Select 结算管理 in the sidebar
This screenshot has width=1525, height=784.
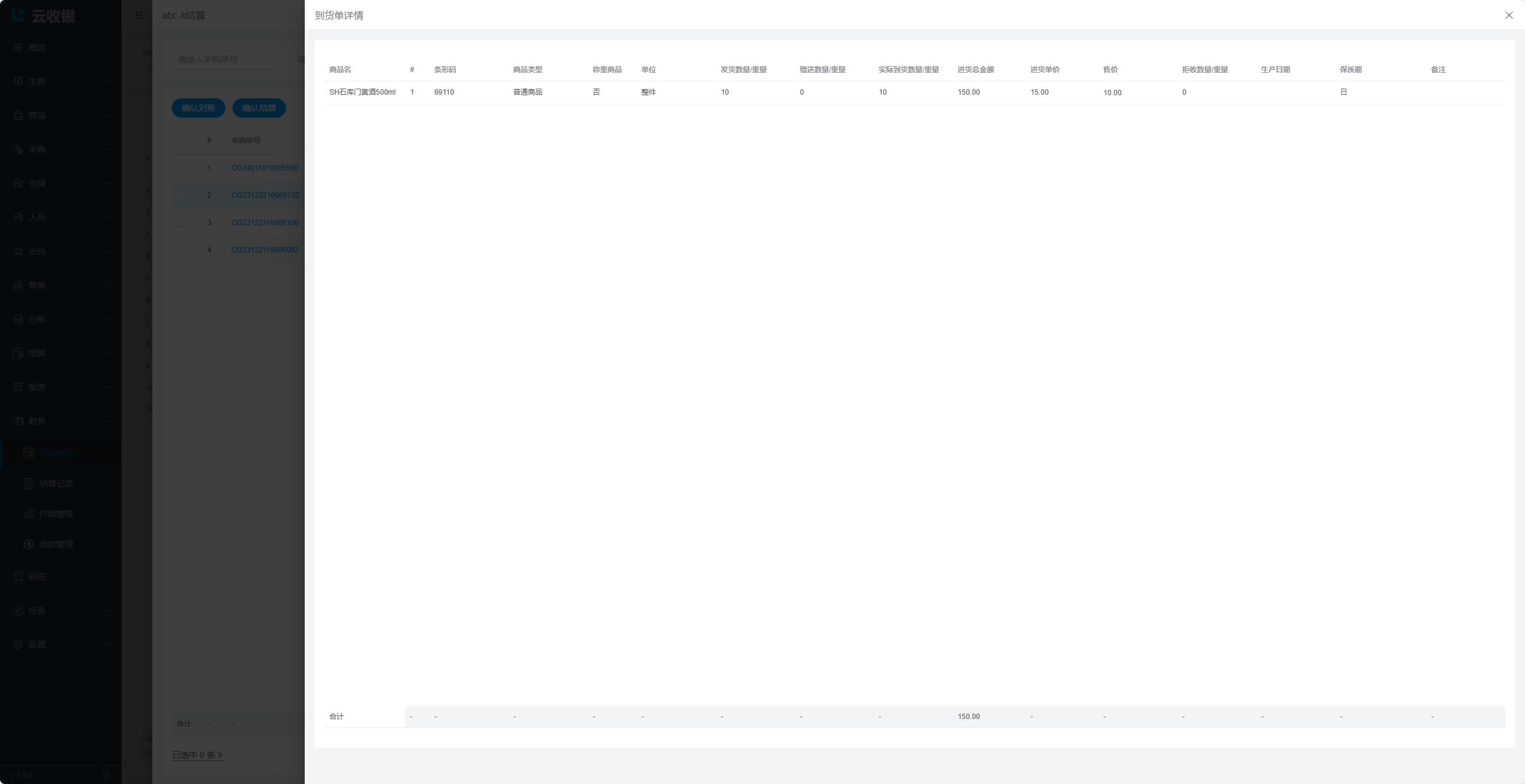click(56, 453)
